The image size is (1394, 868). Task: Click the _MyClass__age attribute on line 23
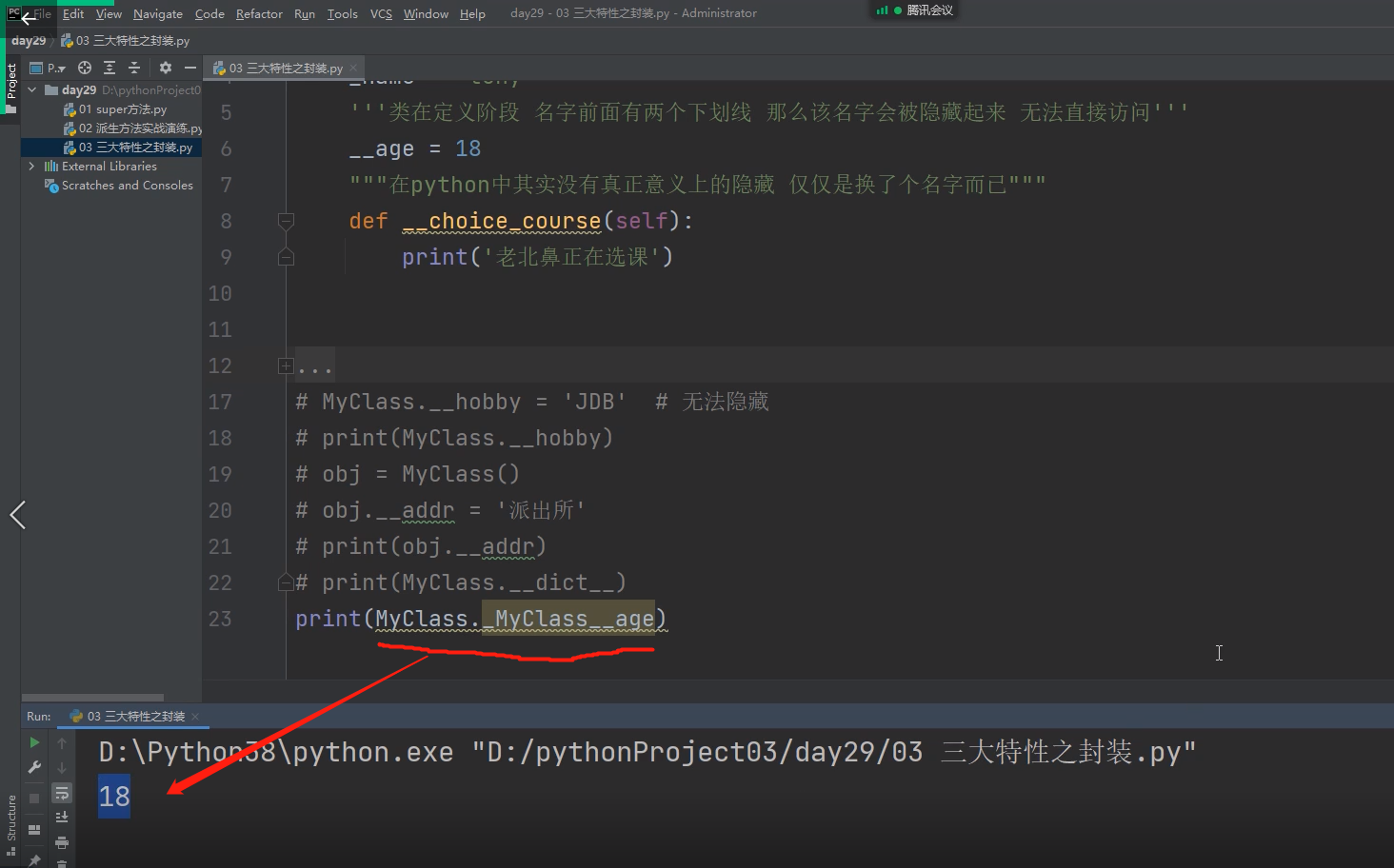(568, 620)
